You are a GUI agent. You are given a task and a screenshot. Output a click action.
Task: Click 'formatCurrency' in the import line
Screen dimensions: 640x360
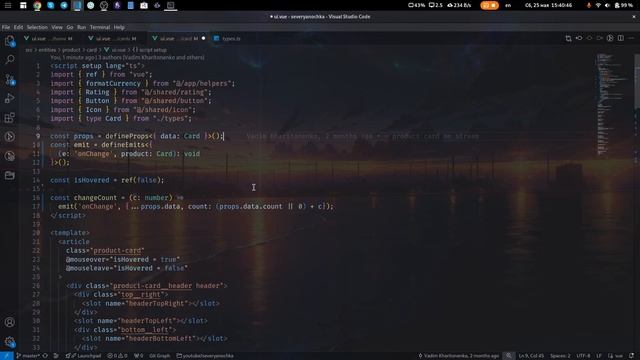point(113,83)
